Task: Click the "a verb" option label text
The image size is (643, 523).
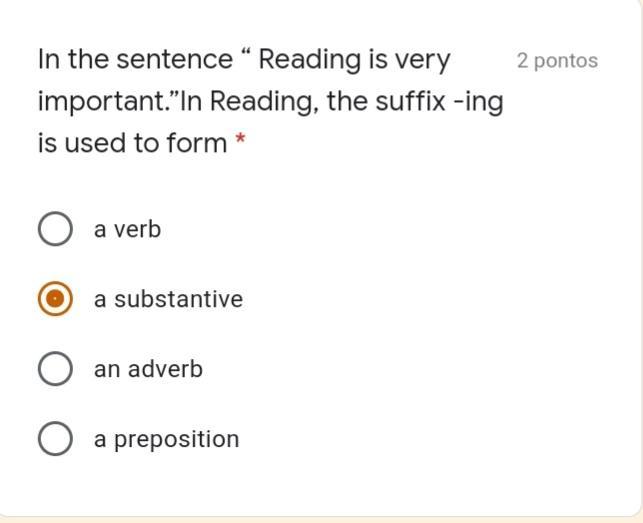Action: tap(127, 229)
